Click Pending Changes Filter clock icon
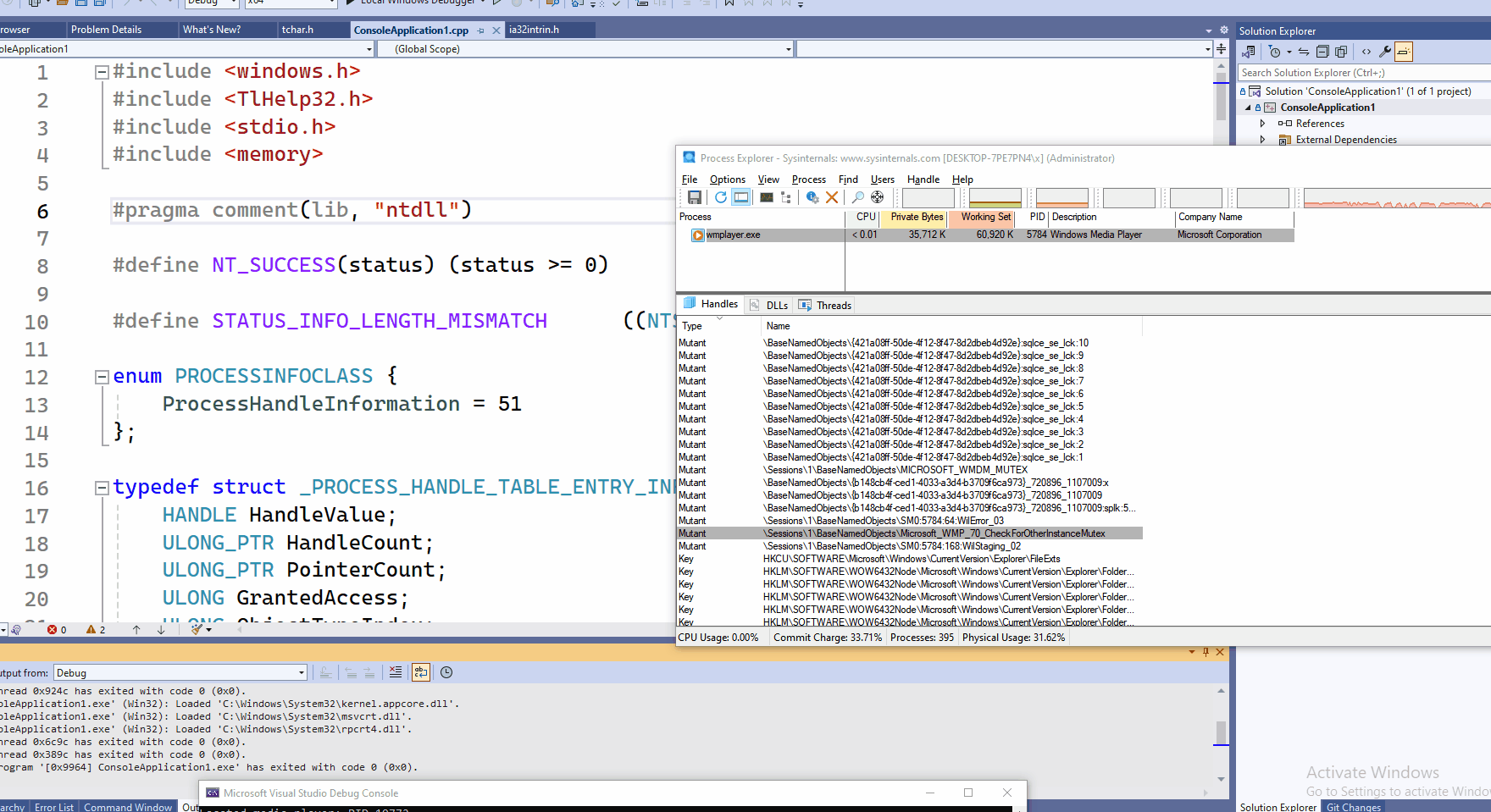Viewport: 1491px width, 812px height. tap(1275, 52)
